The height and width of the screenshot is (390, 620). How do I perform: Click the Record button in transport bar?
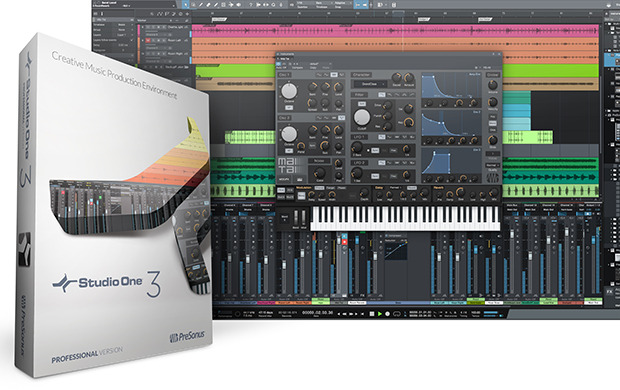point(388,314)
